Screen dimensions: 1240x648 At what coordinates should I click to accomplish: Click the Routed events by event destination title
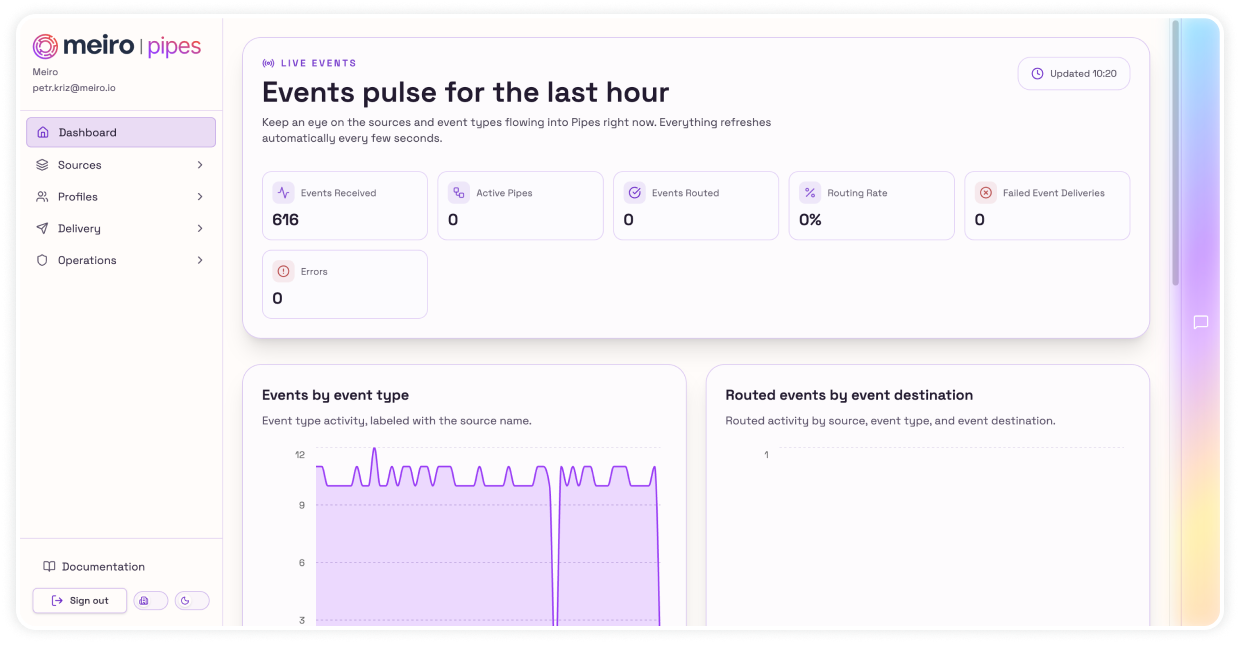849,395
